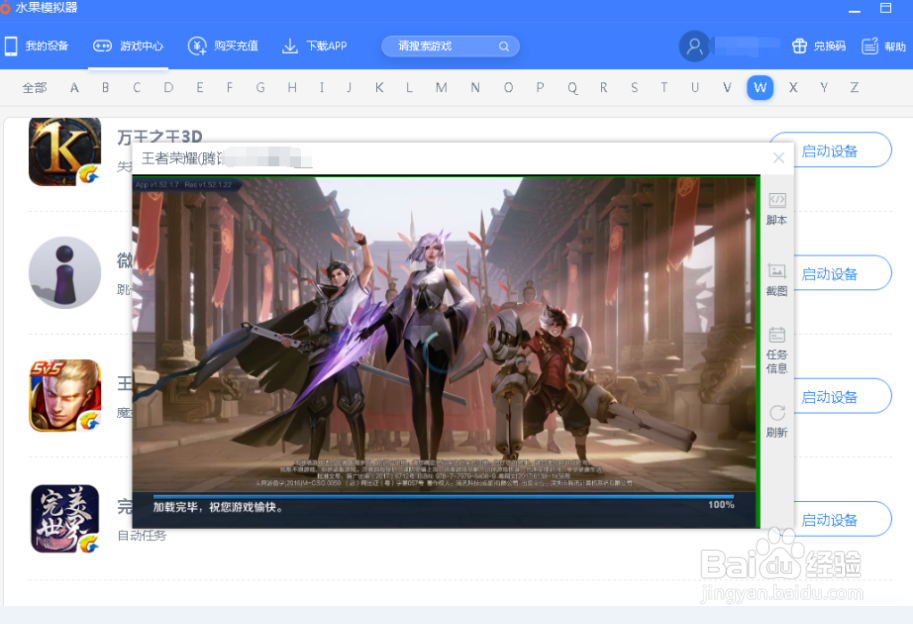Maximize the 水果模拟器 window
Viewport: 913px width, 624px height.
(x=886, y=8)
